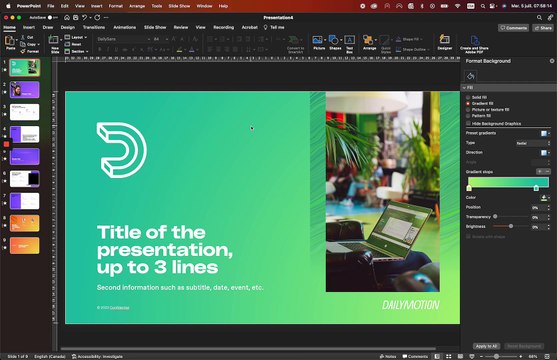The image size is (557, 360).
Task: Click the text highlight color icon
Action: click(179, 49)
